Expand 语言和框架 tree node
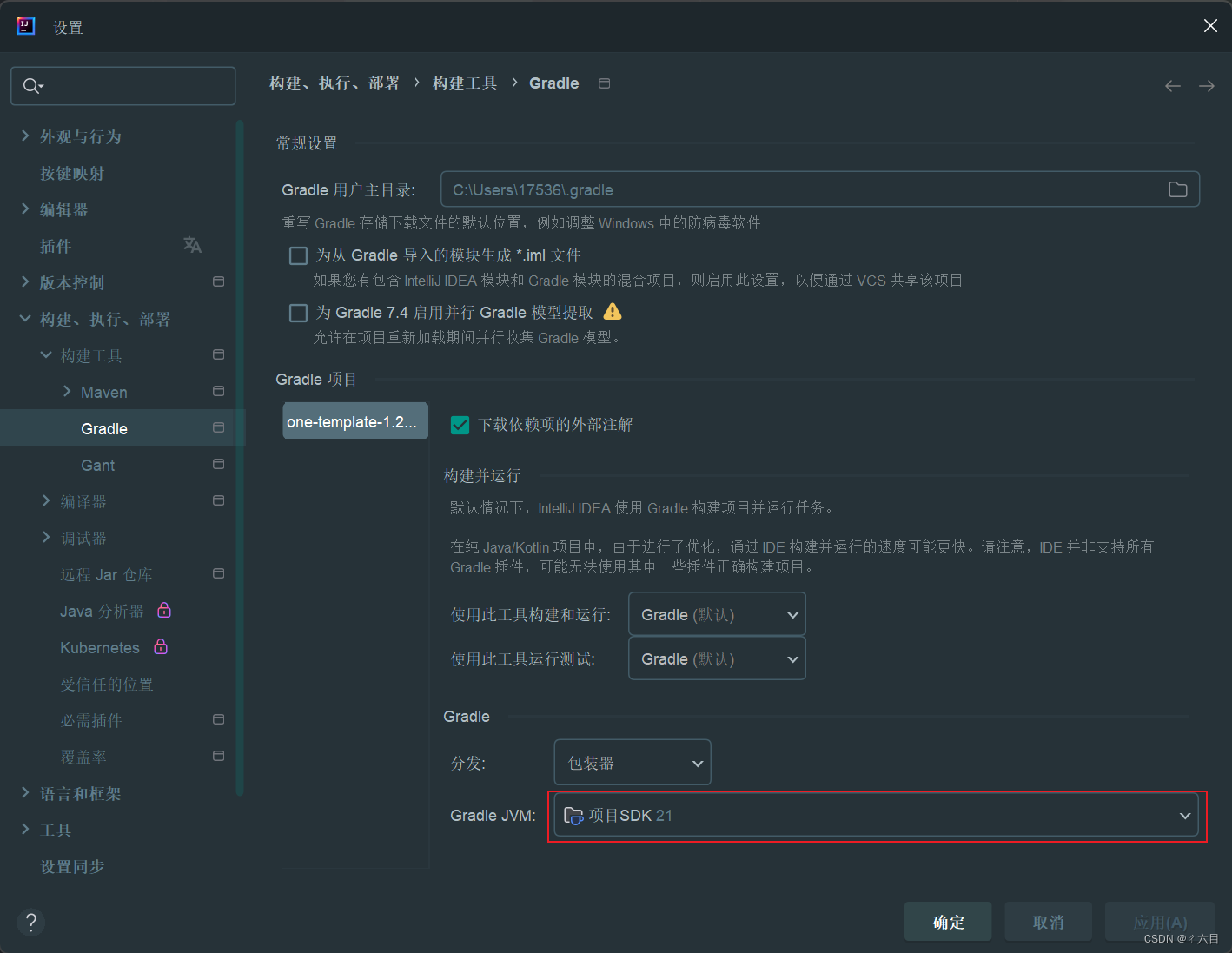 click(25, 792)
